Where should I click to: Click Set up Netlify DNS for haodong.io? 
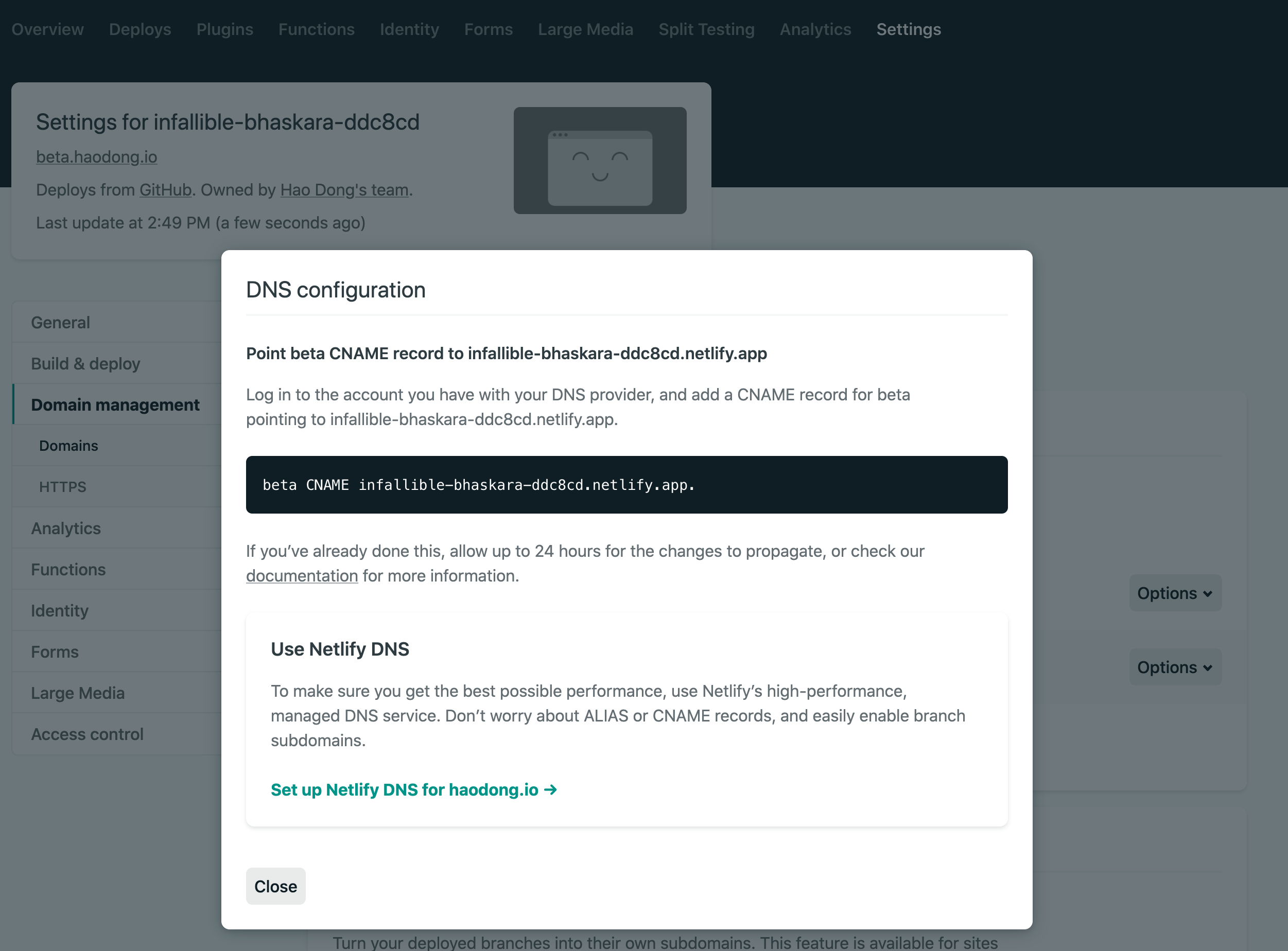coord(415,789)
